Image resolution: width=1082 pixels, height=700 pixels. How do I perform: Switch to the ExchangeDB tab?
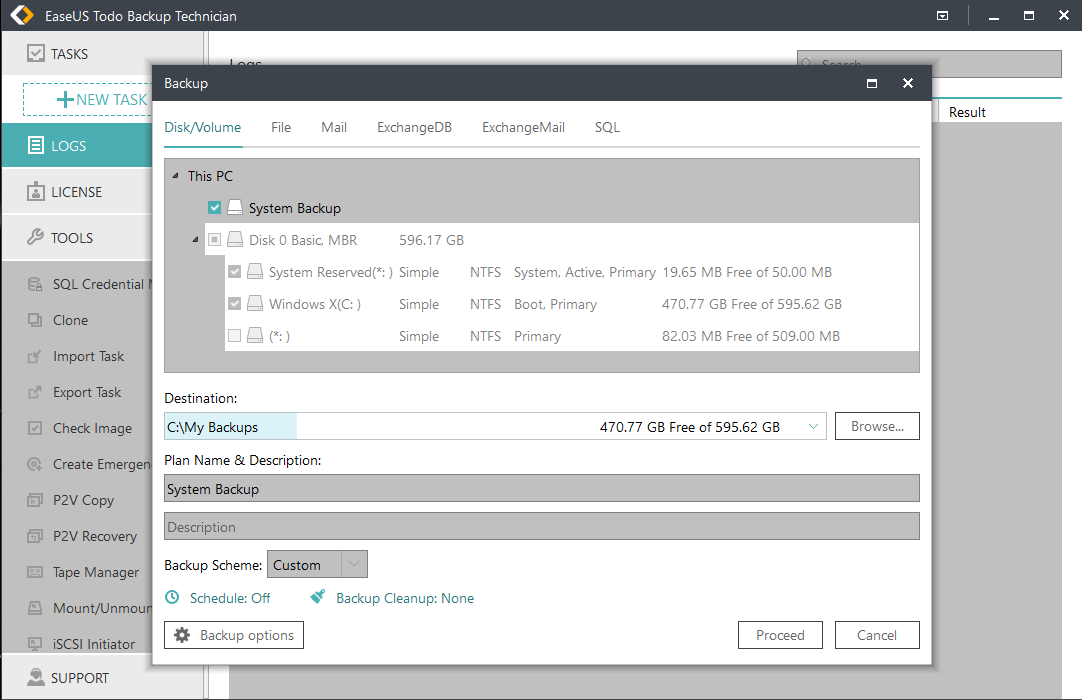(414, 127)
